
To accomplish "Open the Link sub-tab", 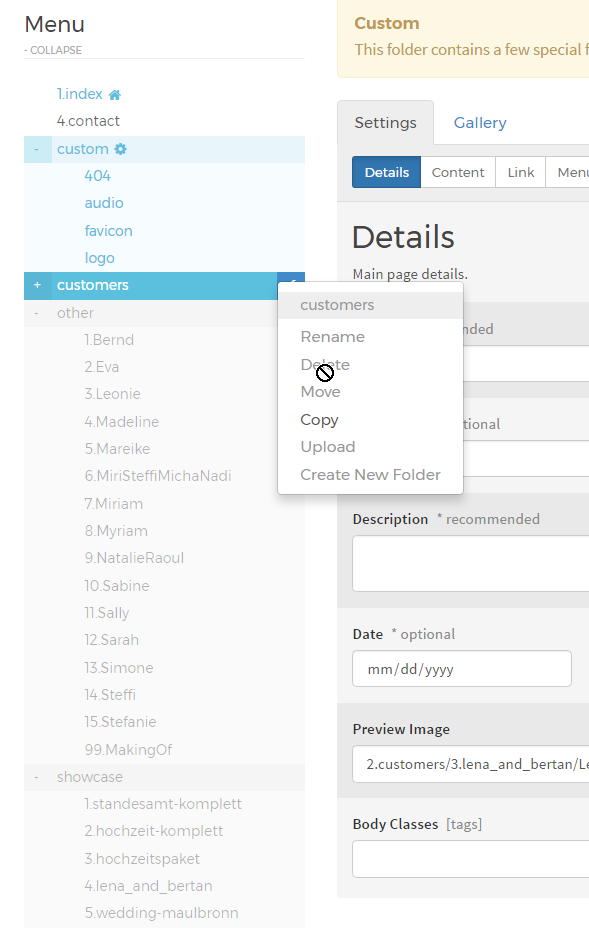I will pos(521,173).
